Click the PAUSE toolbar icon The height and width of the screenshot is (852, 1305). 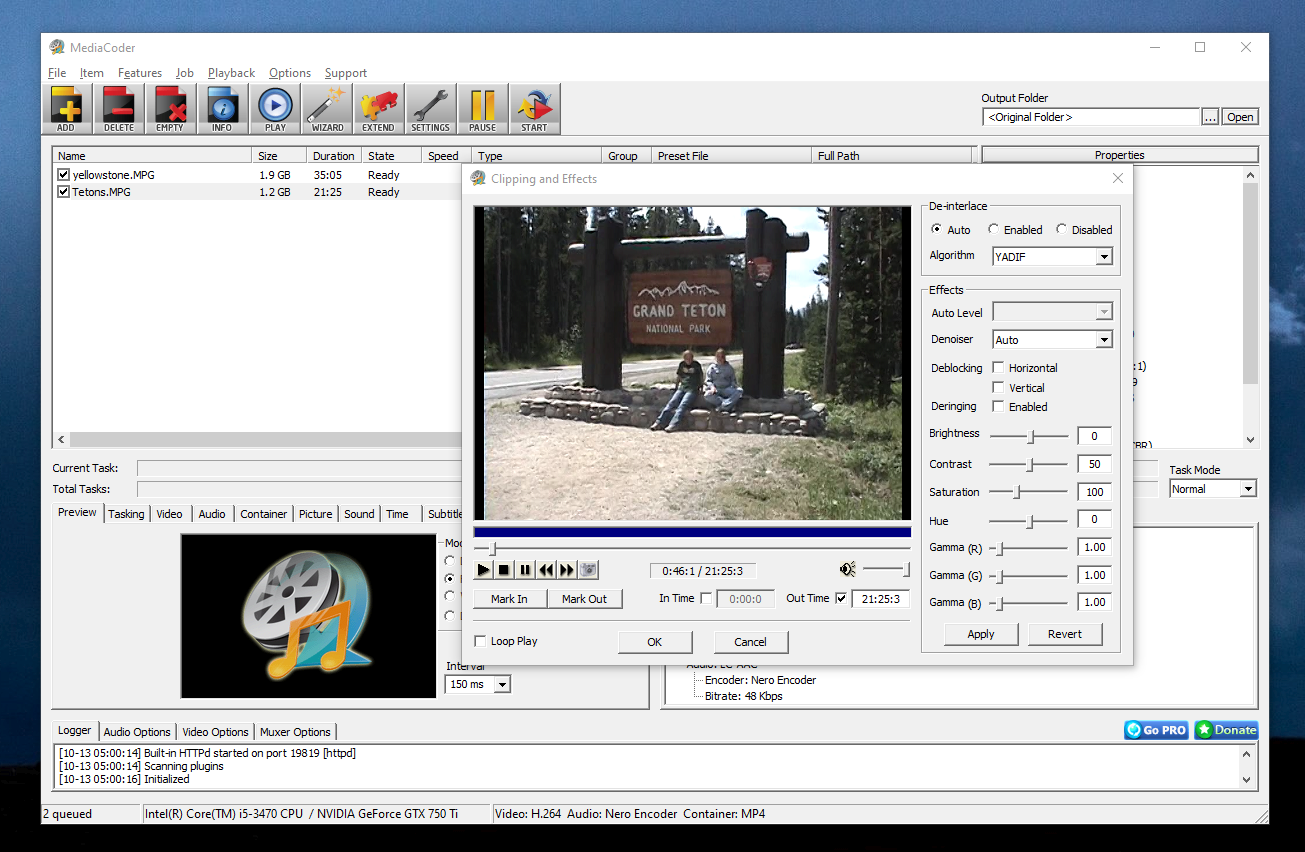pyautogui.click(x=483, y=108)
